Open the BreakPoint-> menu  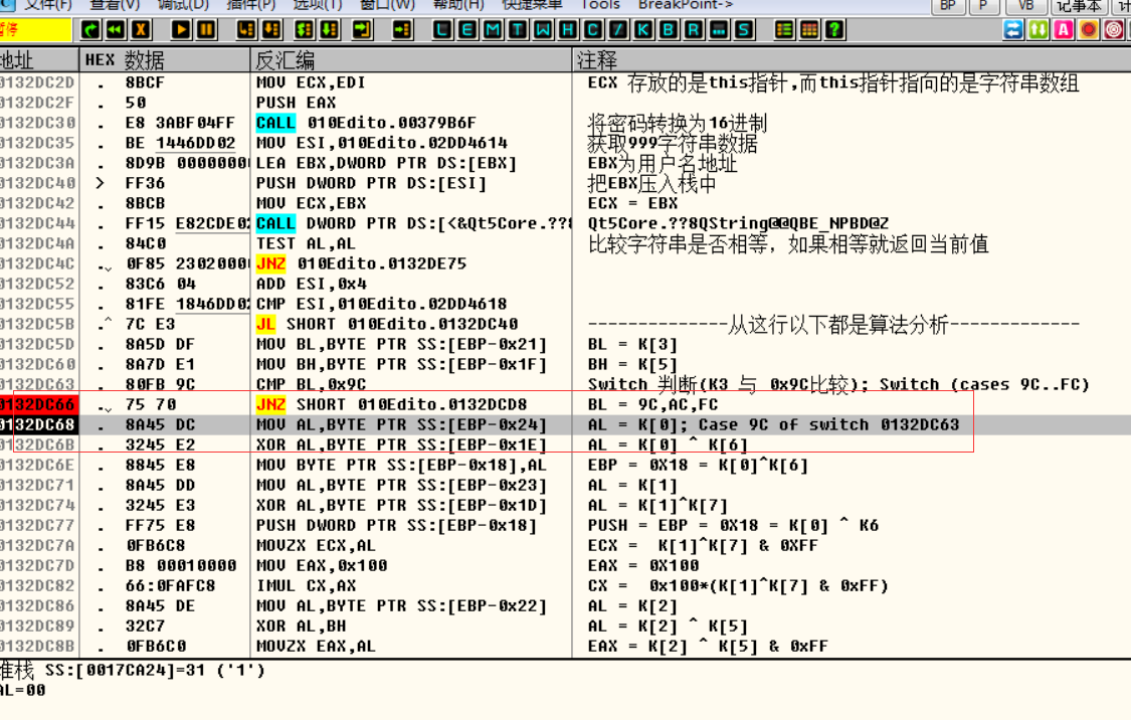coord(685,5)
